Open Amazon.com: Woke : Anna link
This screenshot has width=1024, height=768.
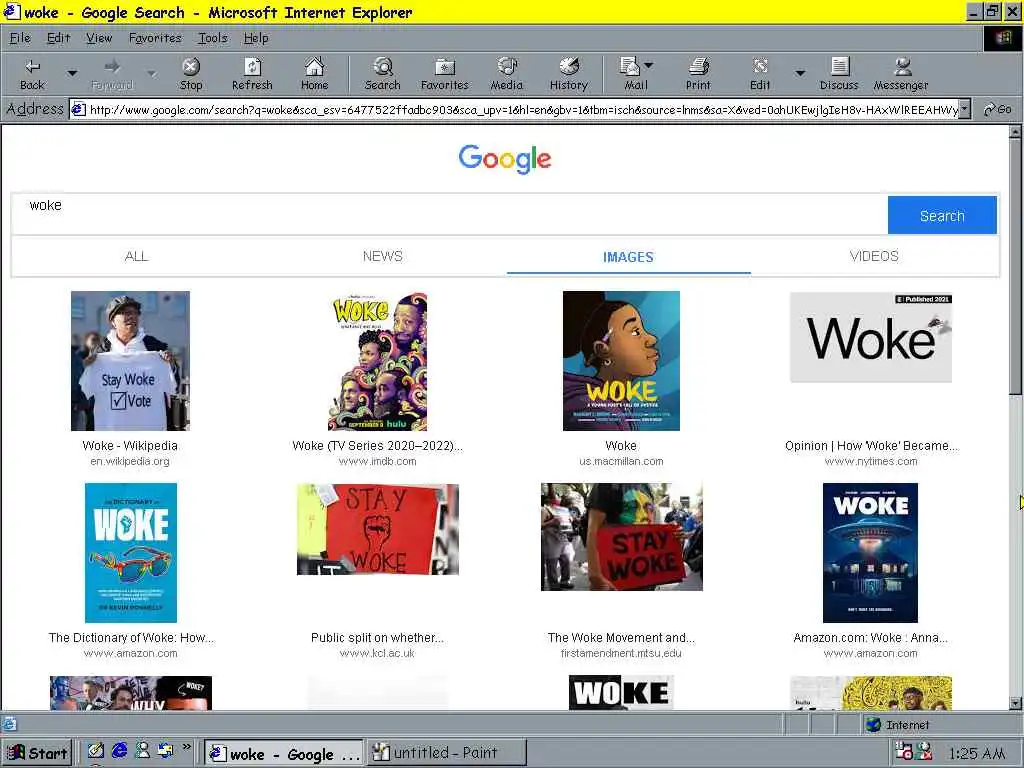pyautogui.click(x=871, y=637)
